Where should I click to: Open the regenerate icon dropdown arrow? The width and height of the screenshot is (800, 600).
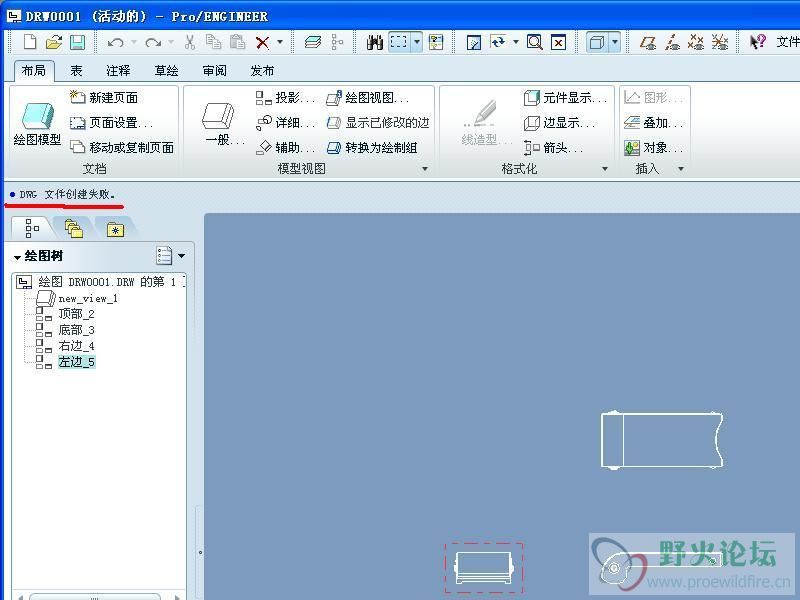pyautogui.click(x=516, y=42)
